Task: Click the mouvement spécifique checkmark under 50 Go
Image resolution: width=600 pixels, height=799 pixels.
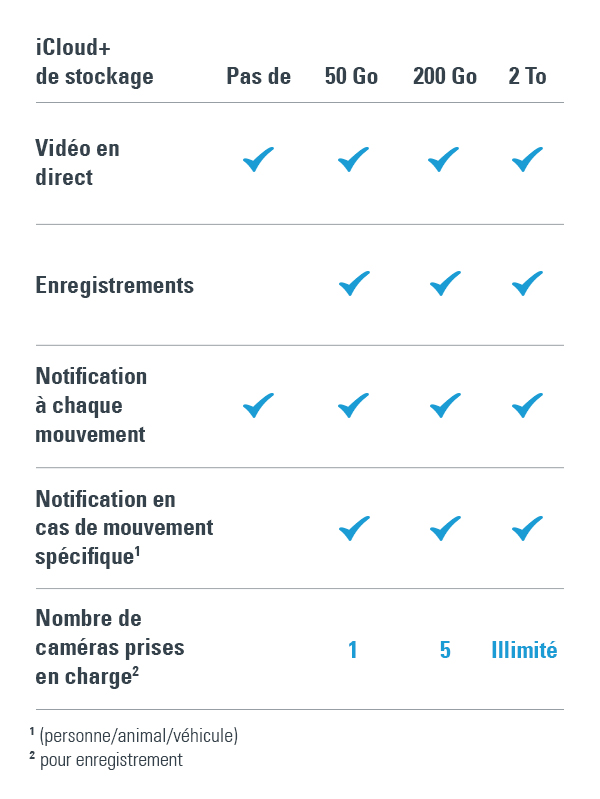Action: 354,528
